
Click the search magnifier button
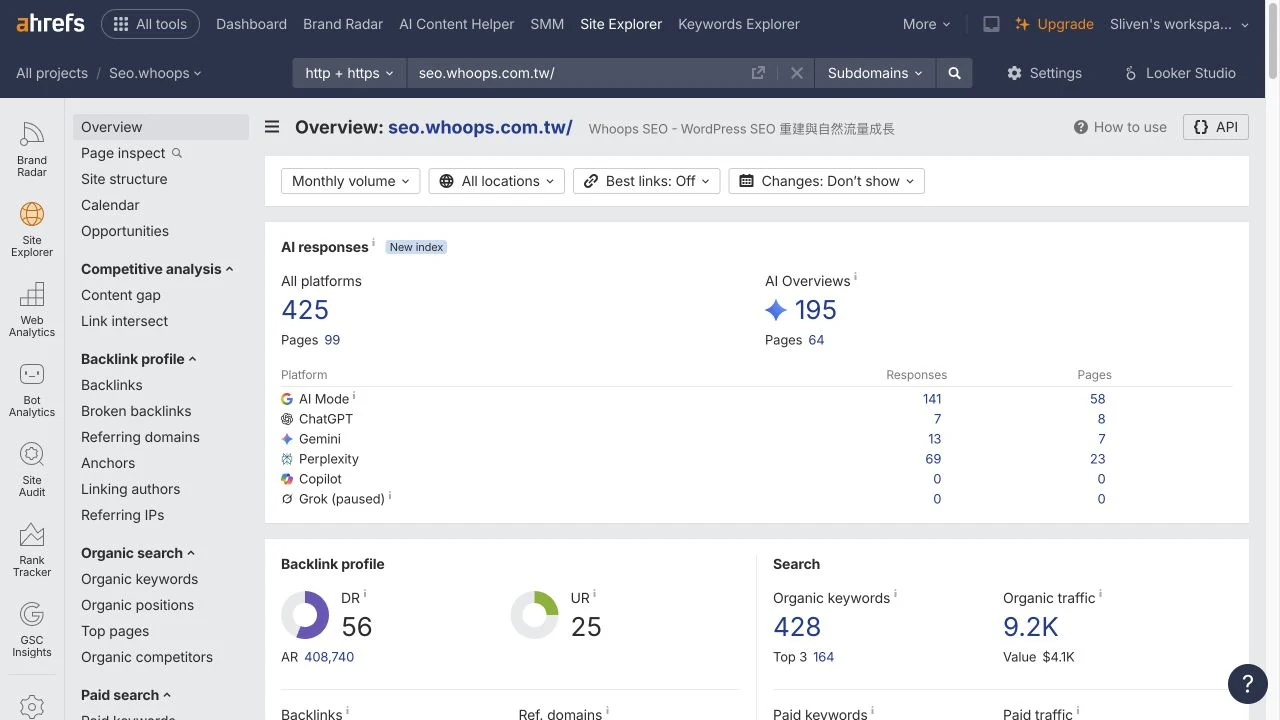click(x=954, y=73)
